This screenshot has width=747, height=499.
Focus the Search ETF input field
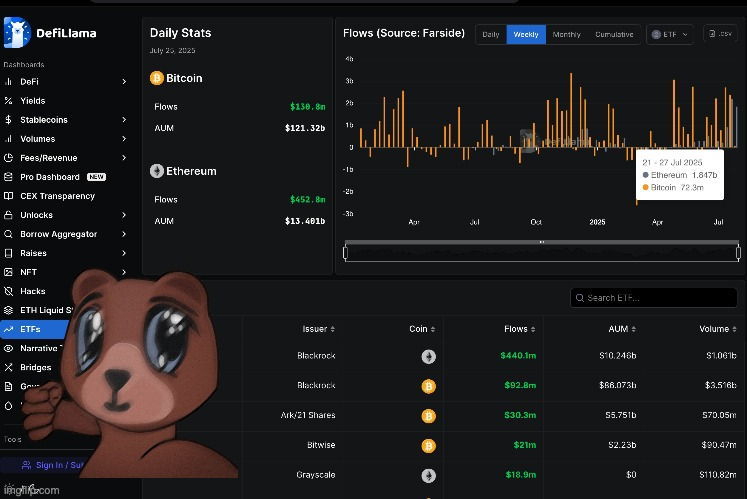654,298
